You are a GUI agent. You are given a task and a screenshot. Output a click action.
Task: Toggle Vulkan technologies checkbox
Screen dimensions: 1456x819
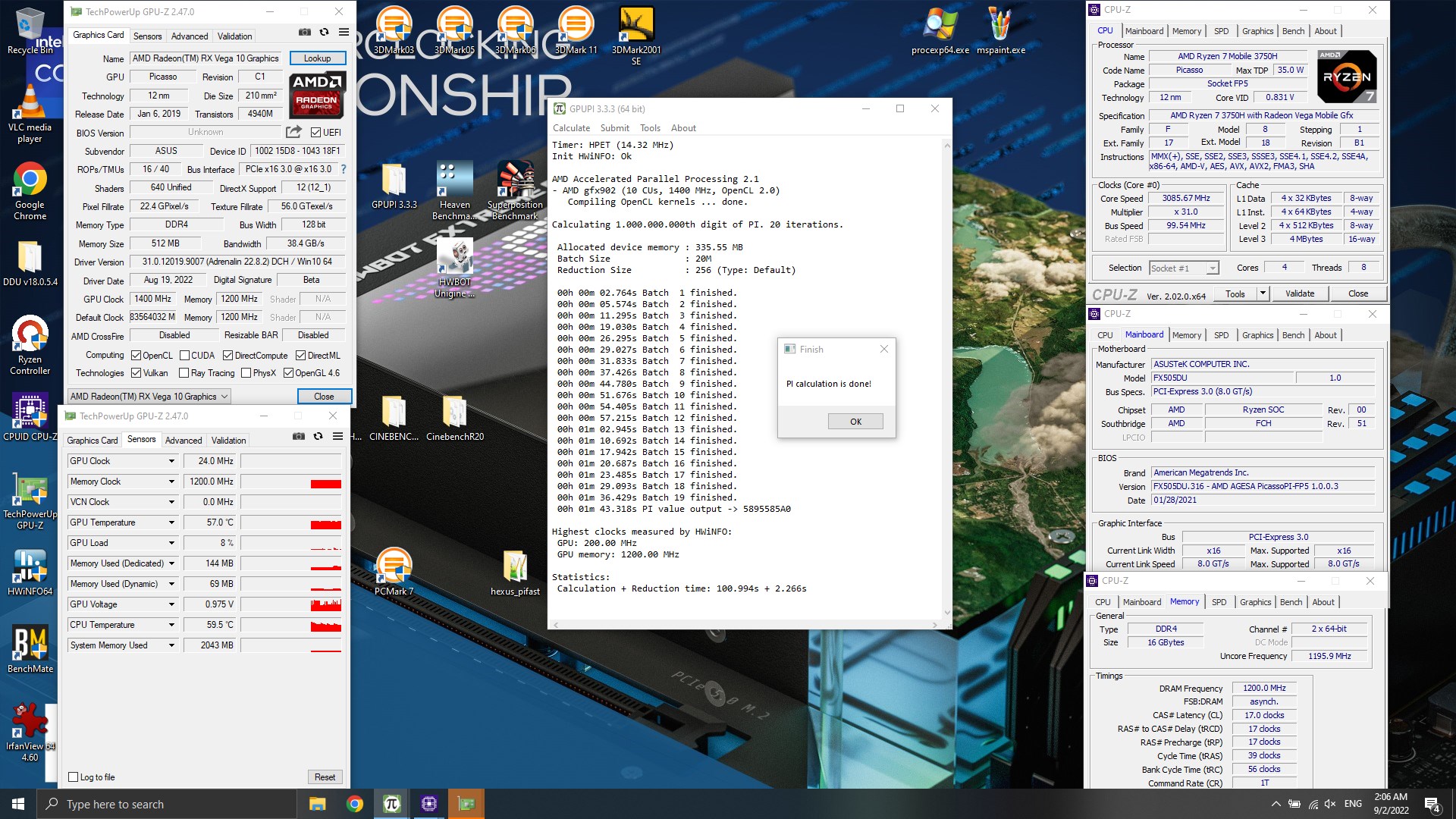[136, 372]
